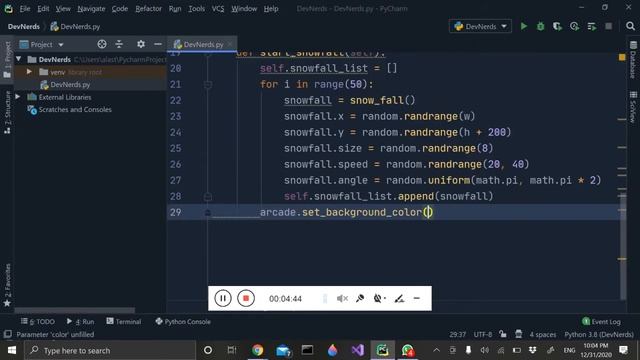The width and height of the screenshot is (640, 360).
Task: Change UTF-8 file encoding
Action: (483, 334)
